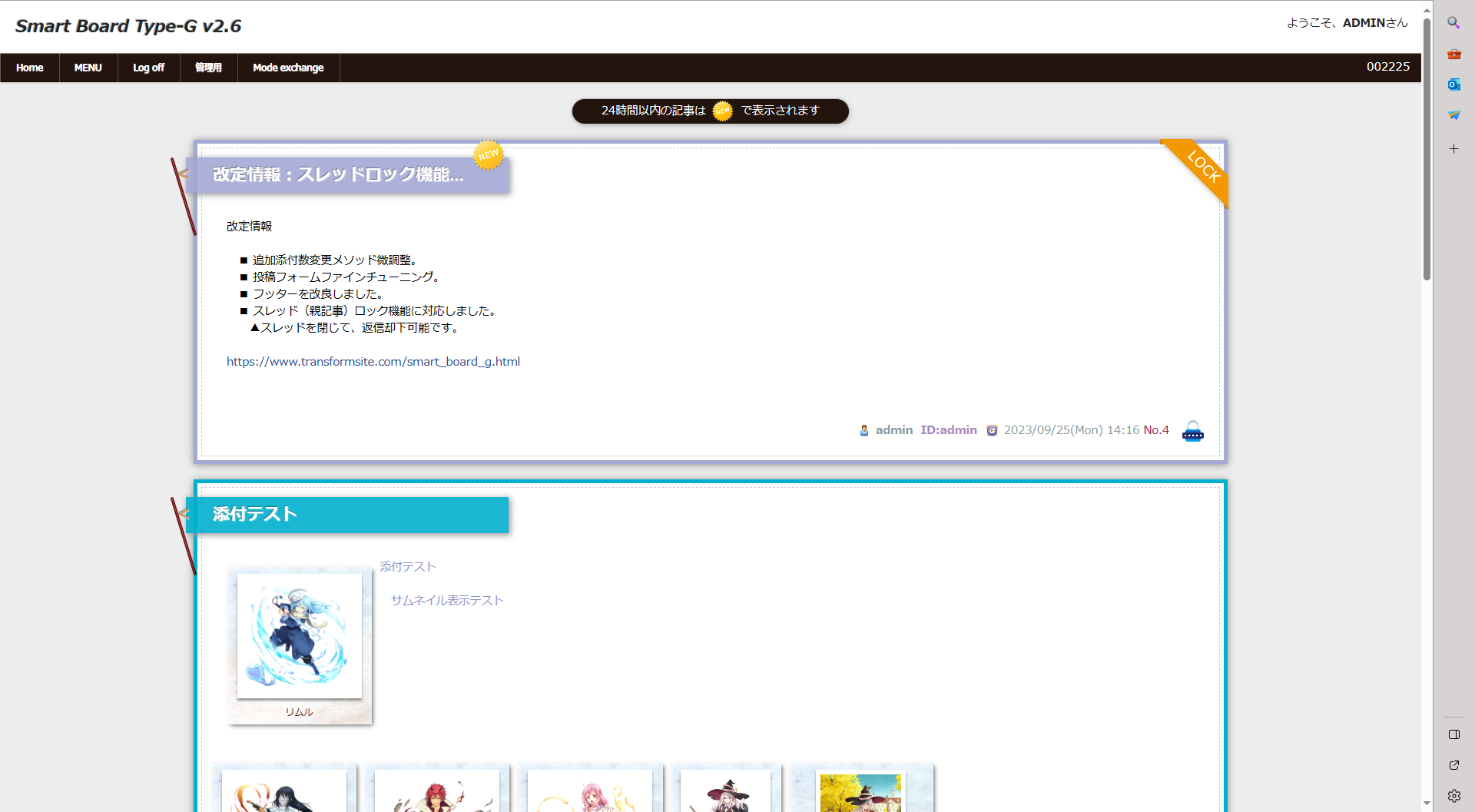Toggle the sidebar panel layout icon

pos(1453,734)
